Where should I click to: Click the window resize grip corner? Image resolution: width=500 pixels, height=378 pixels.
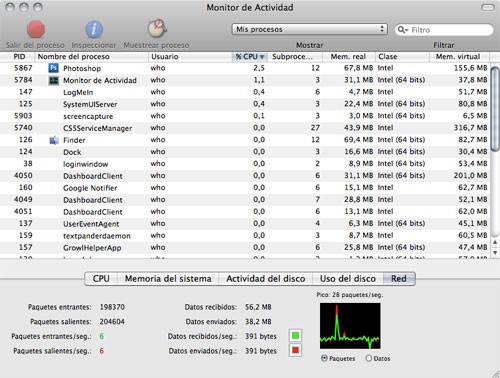(x=496, y=374)
